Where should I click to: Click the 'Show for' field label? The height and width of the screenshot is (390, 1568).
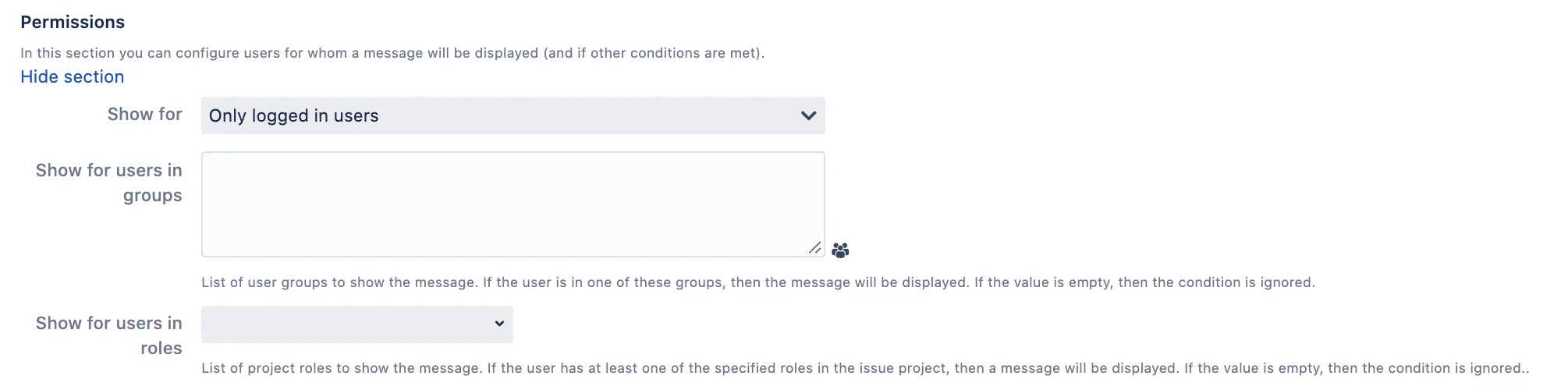[144, 114]
